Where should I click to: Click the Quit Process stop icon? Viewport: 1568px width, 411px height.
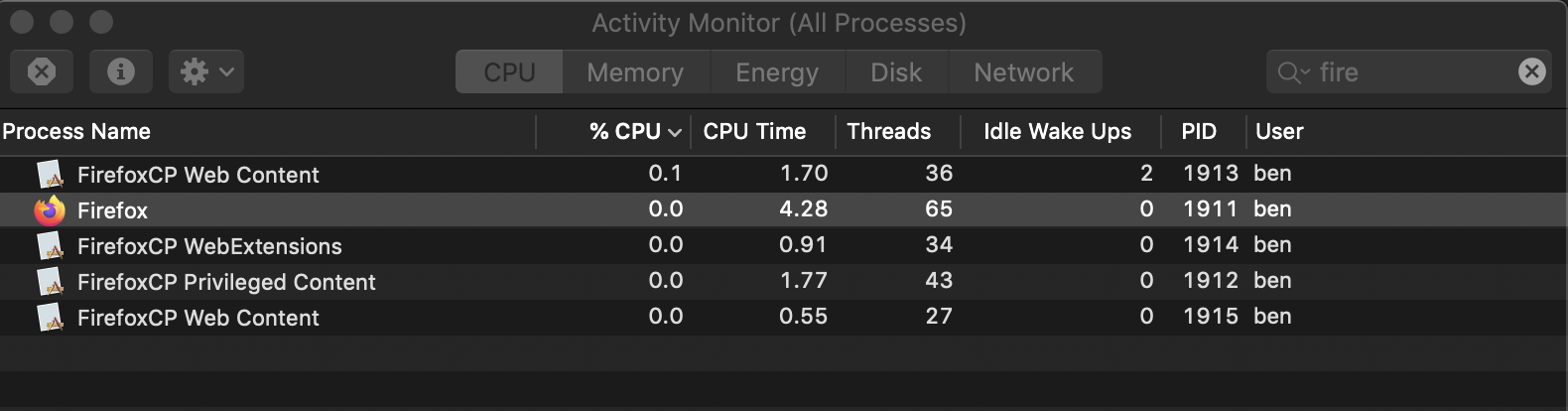42,71
